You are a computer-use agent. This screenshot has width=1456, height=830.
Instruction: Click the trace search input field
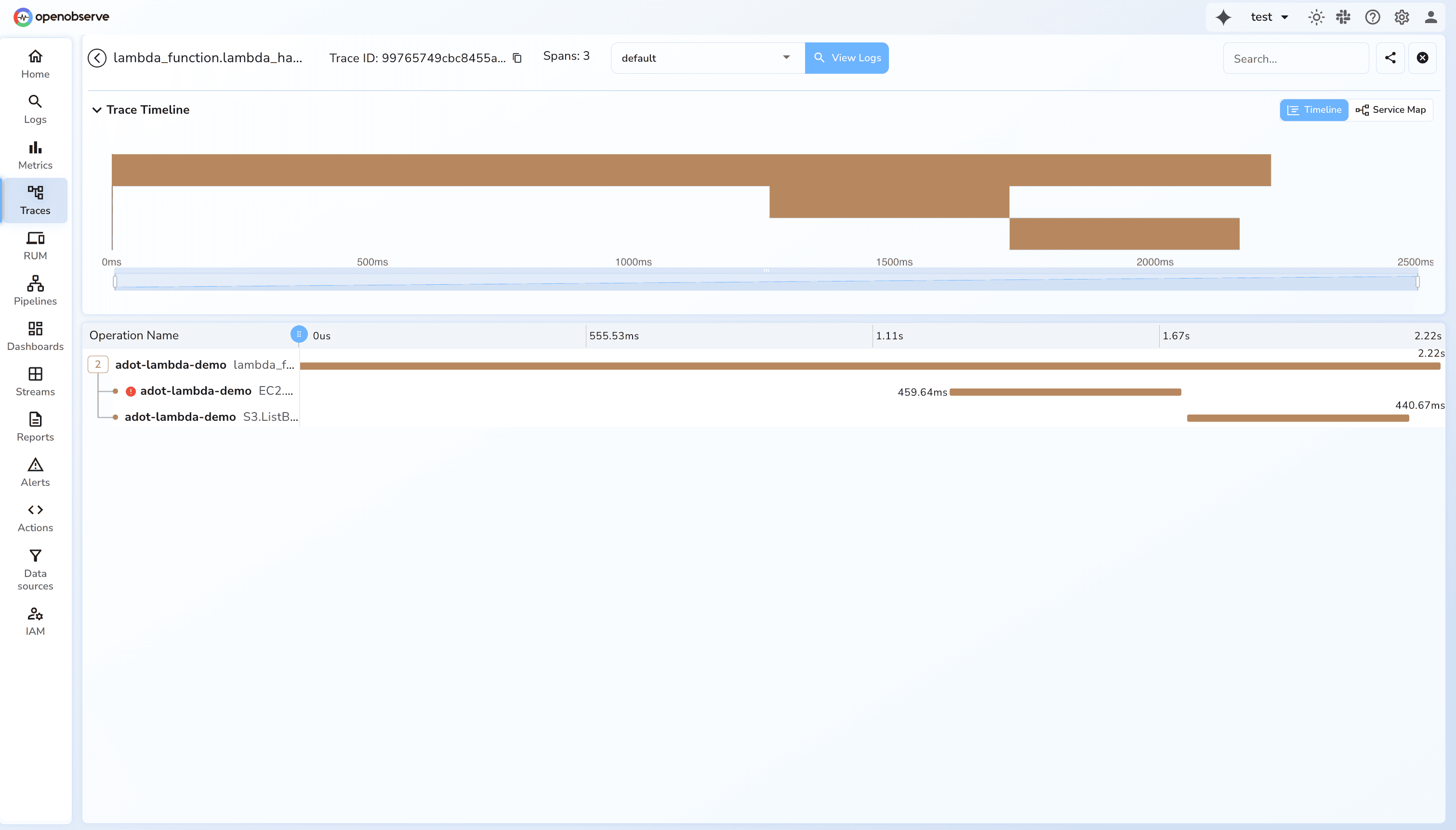[1296, 57]
